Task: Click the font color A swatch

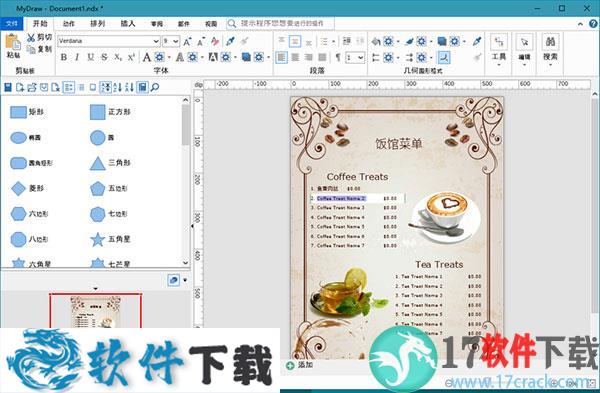Action: point(147,57)
